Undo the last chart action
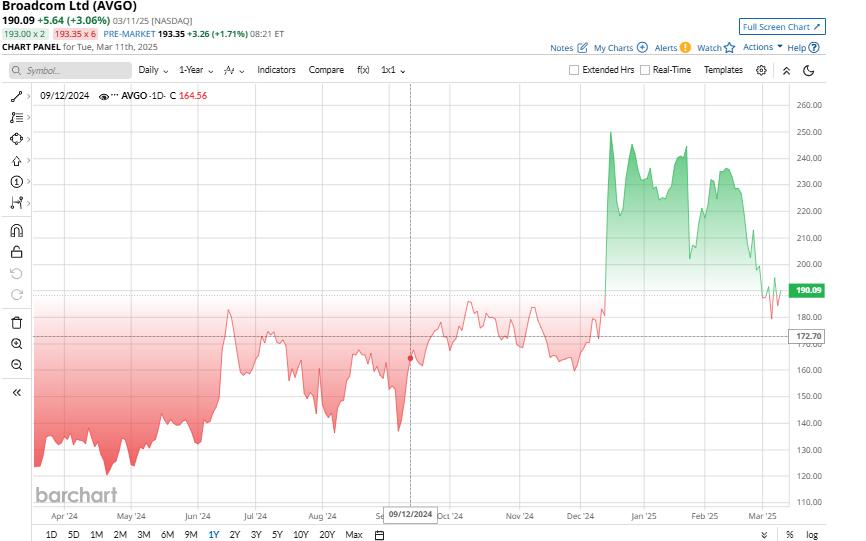This screenshot has height=541, width=866. [x=17, y=273]
